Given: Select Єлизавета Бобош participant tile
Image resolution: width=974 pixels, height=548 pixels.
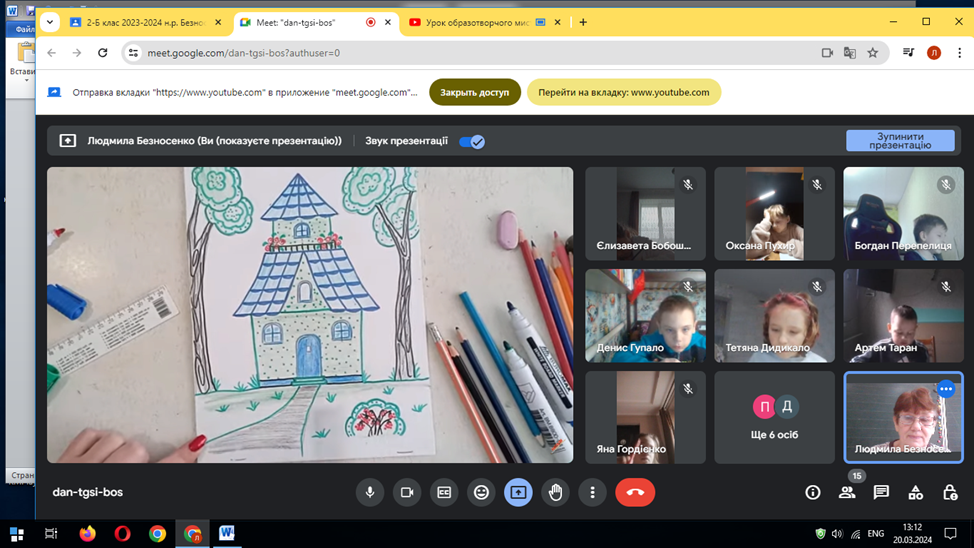Looking at the screenshot, I should [x=645, y=214].
